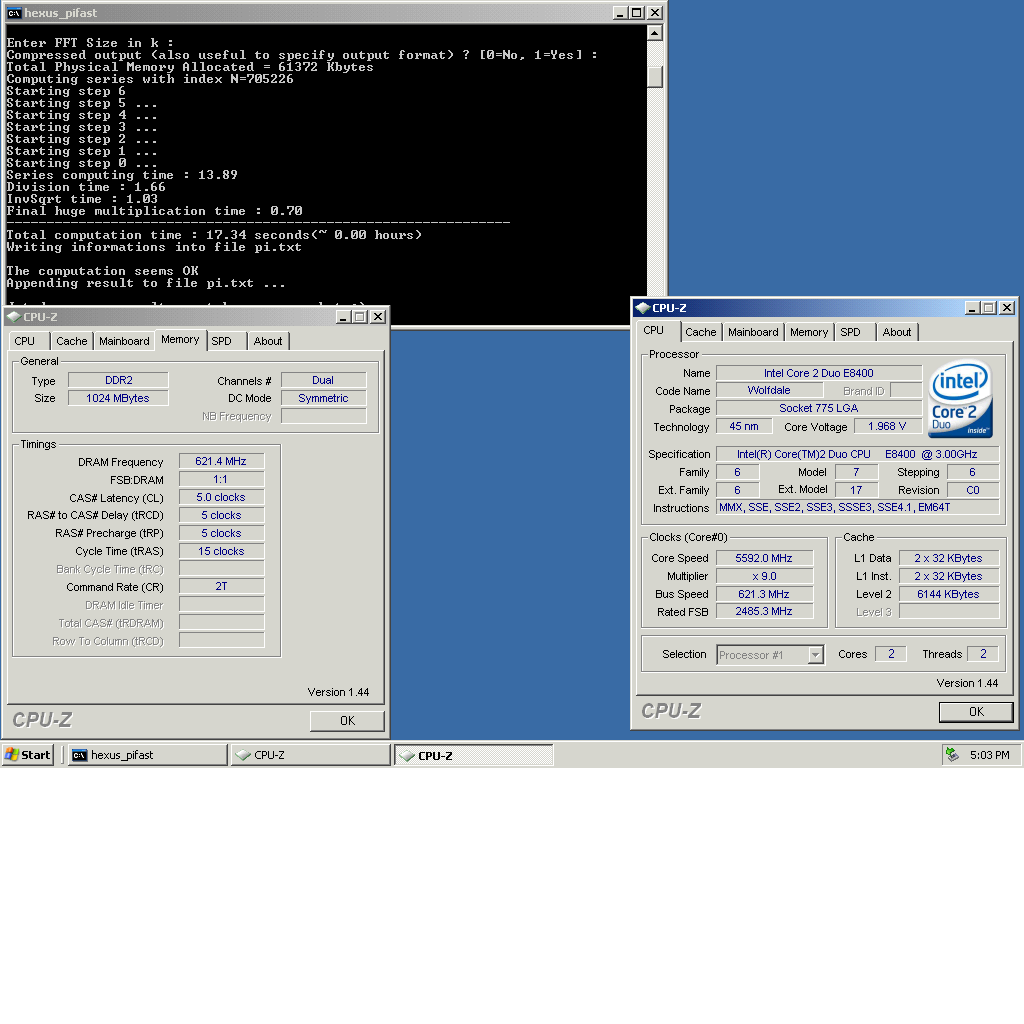Screen dimensions: 1024x1024
Task: Close the right CPU-Z window
Action: coord(1007,308)
